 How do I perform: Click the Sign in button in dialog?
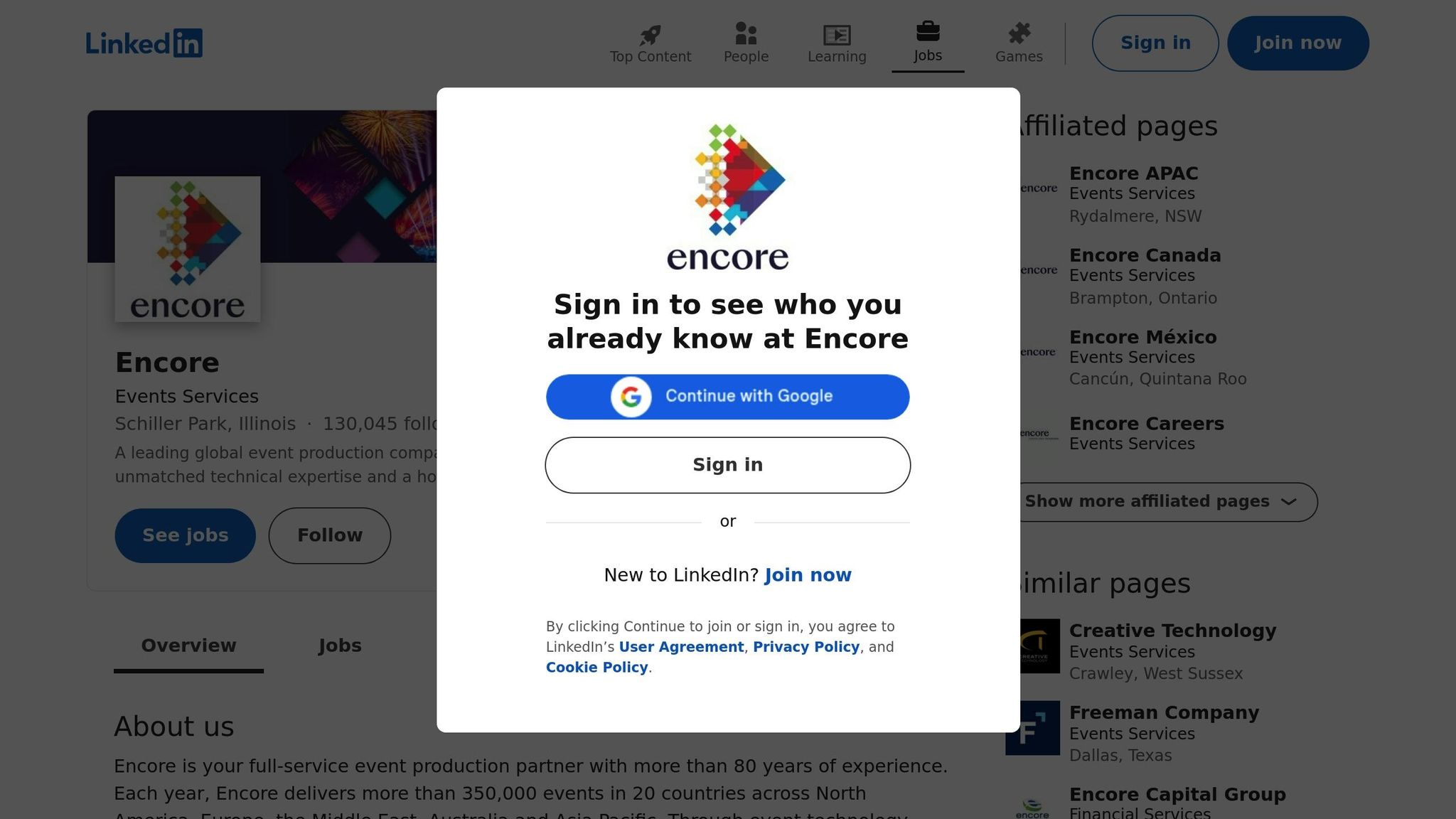[728, 465]
